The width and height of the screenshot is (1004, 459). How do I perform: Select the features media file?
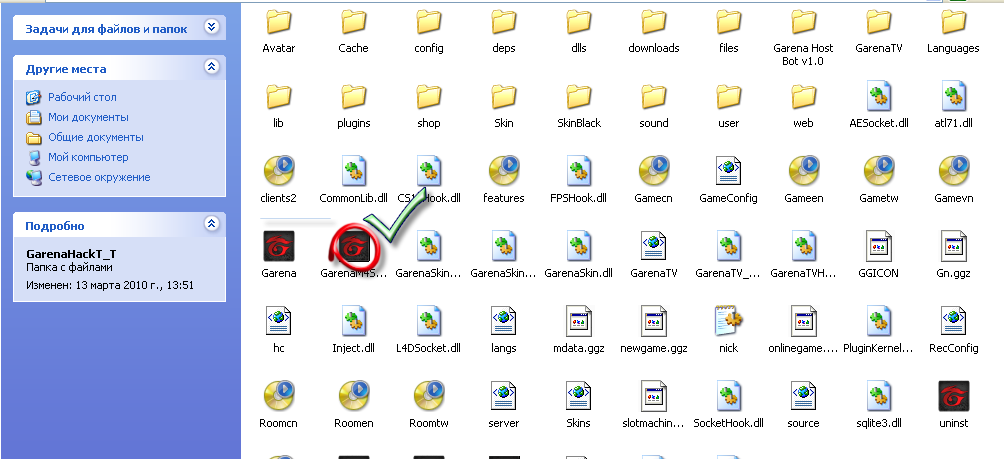click(x=504, y=172)
